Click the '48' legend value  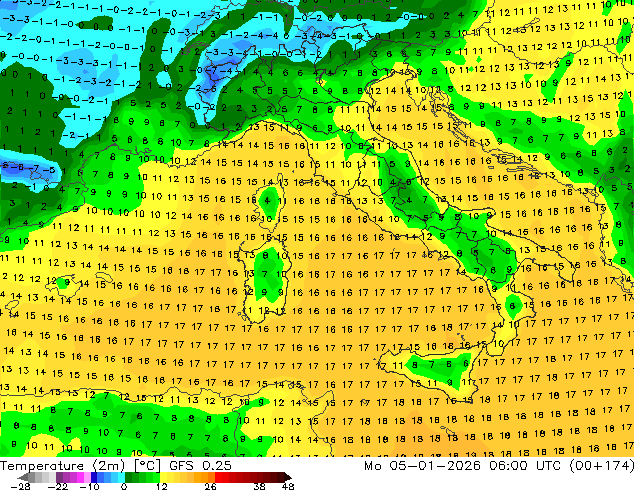point(288,486)
